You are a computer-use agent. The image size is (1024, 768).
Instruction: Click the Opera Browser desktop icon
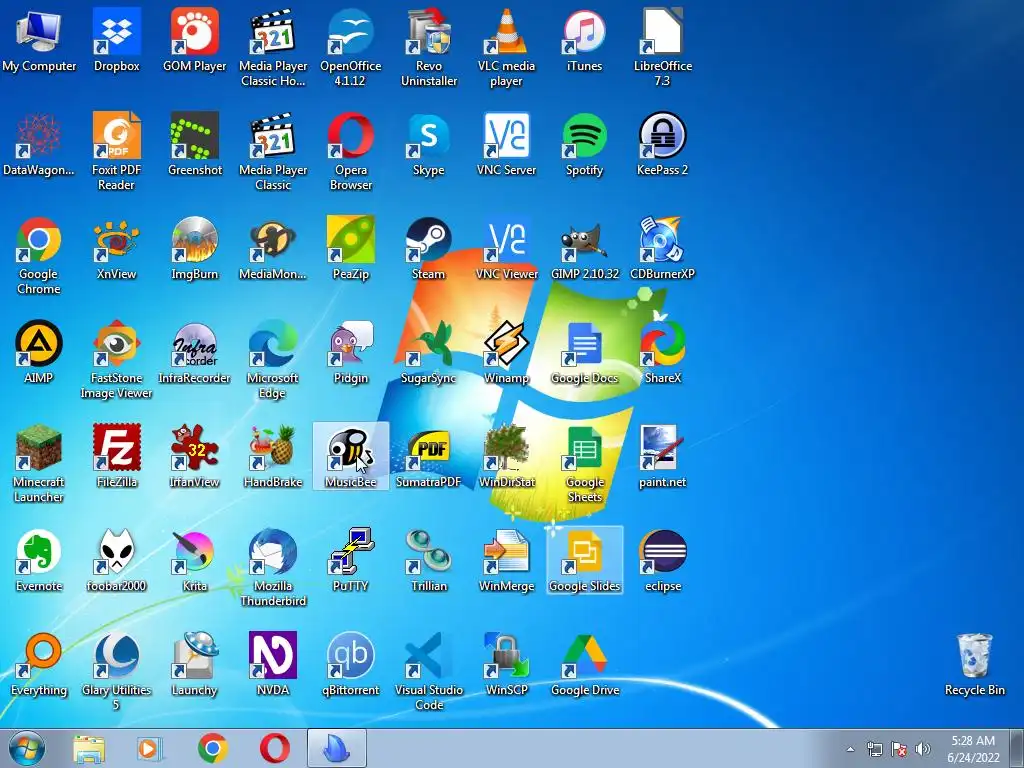[x=351, y=152]
